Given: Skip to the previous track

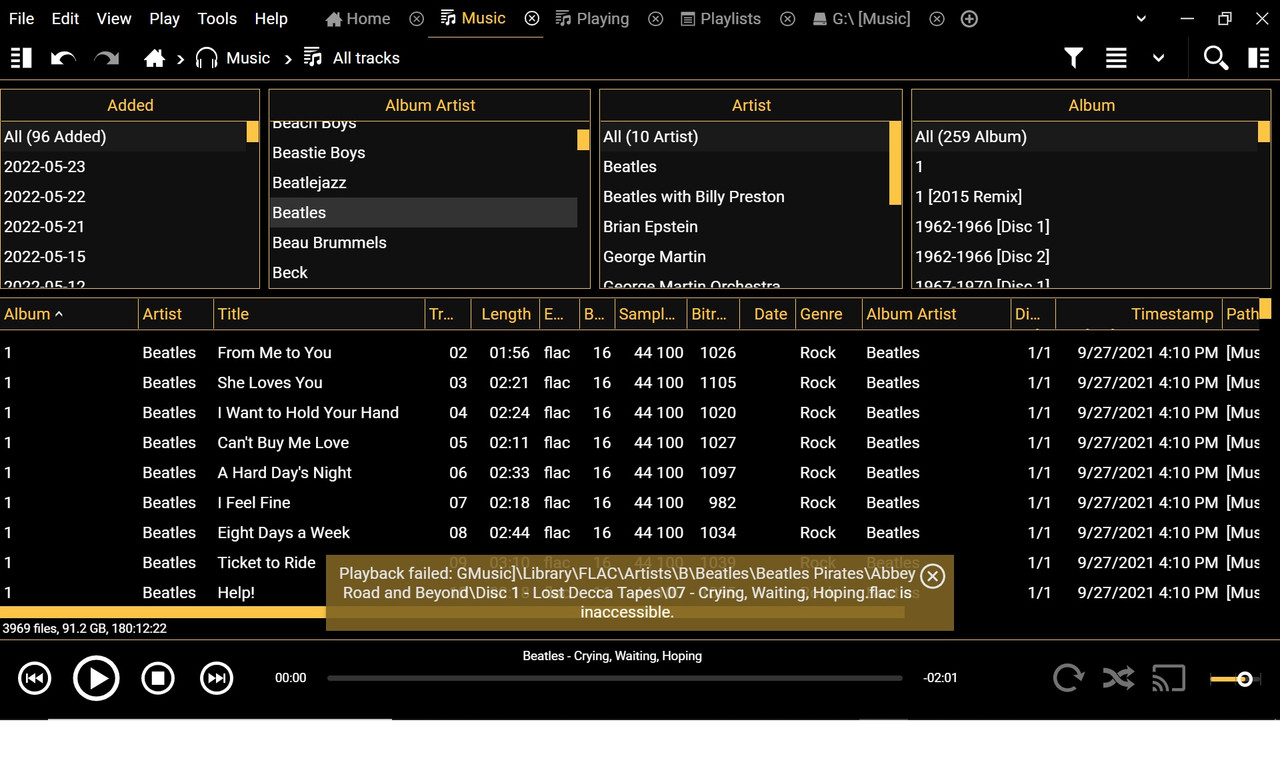Looking at the screenshot, I should [x=34, y=679].
